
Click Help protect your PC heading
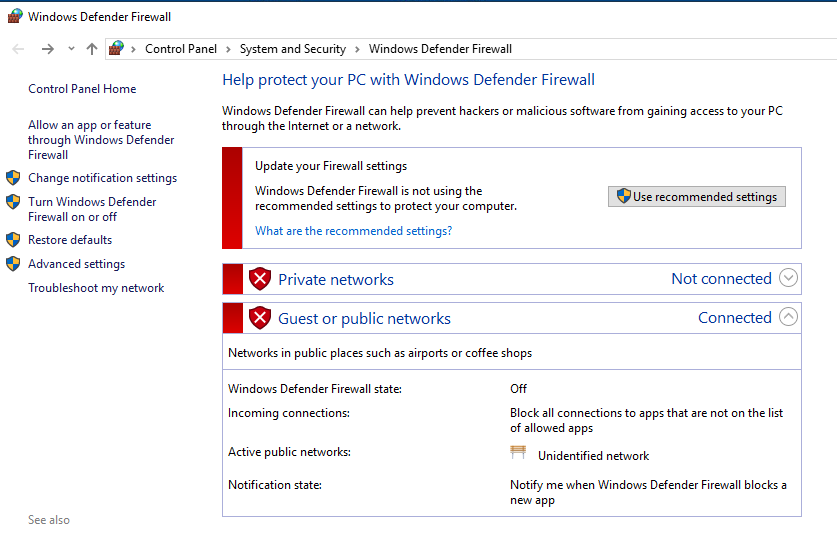point(408,80)
